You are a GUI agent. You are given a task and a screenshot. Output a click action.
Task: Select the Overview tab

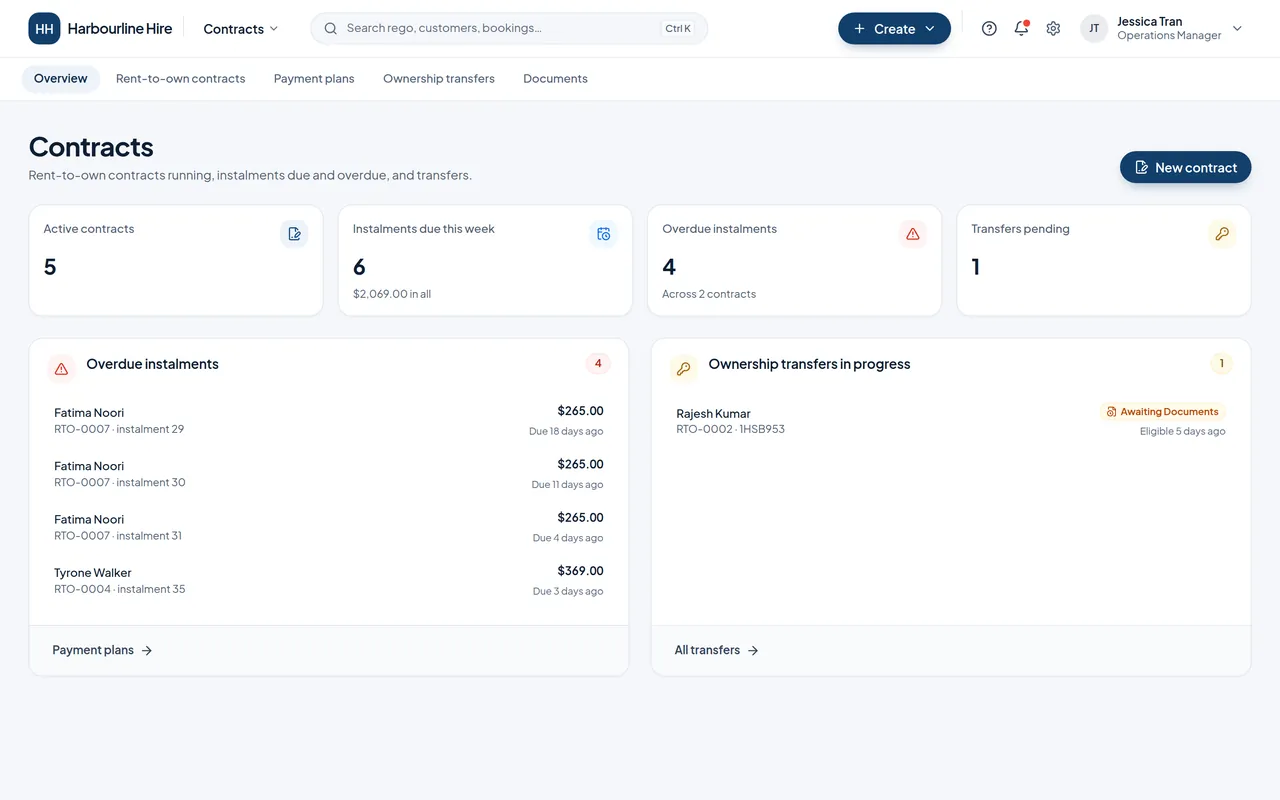(61, 79)
